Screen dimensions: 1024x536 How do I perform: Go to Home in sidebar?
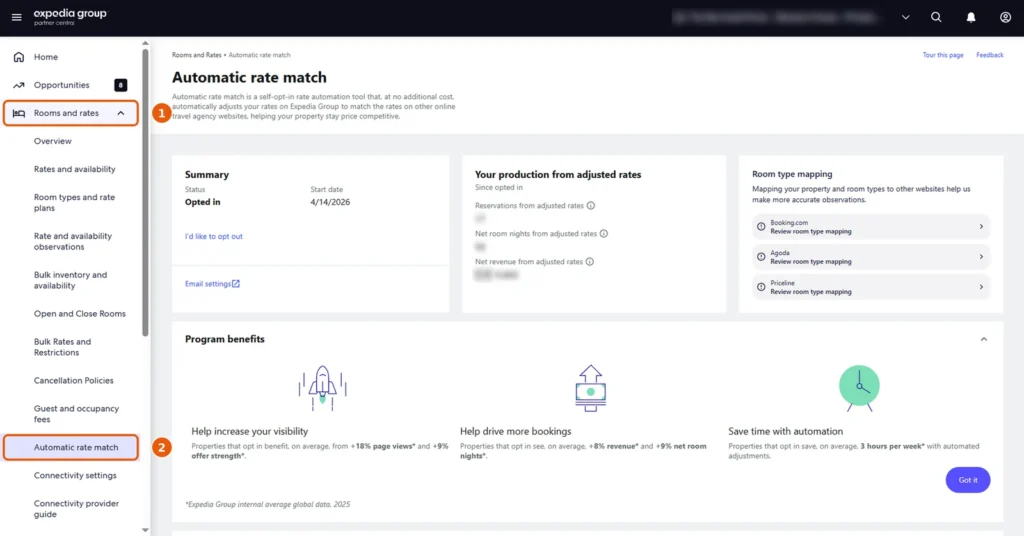[46, 57]
